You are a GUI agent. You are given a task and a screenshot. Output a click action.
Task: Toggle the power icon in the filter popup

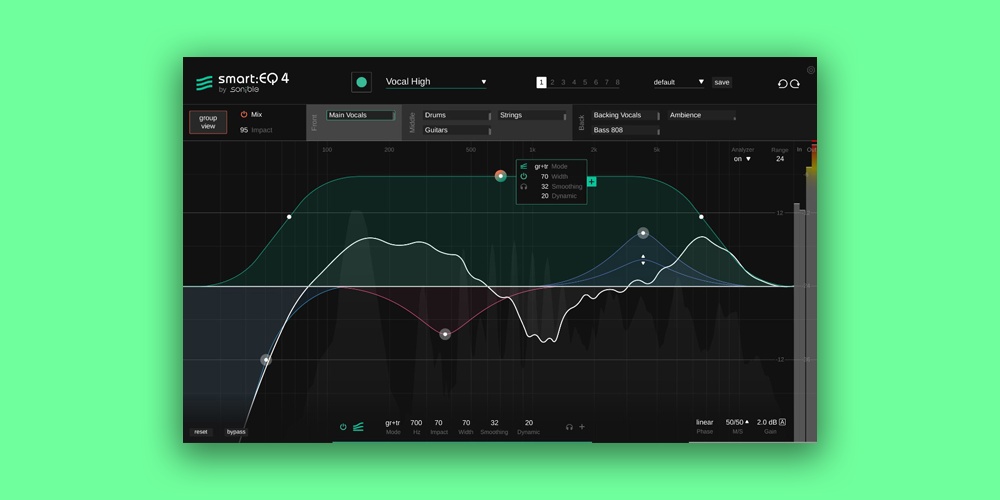pos(524,176)
